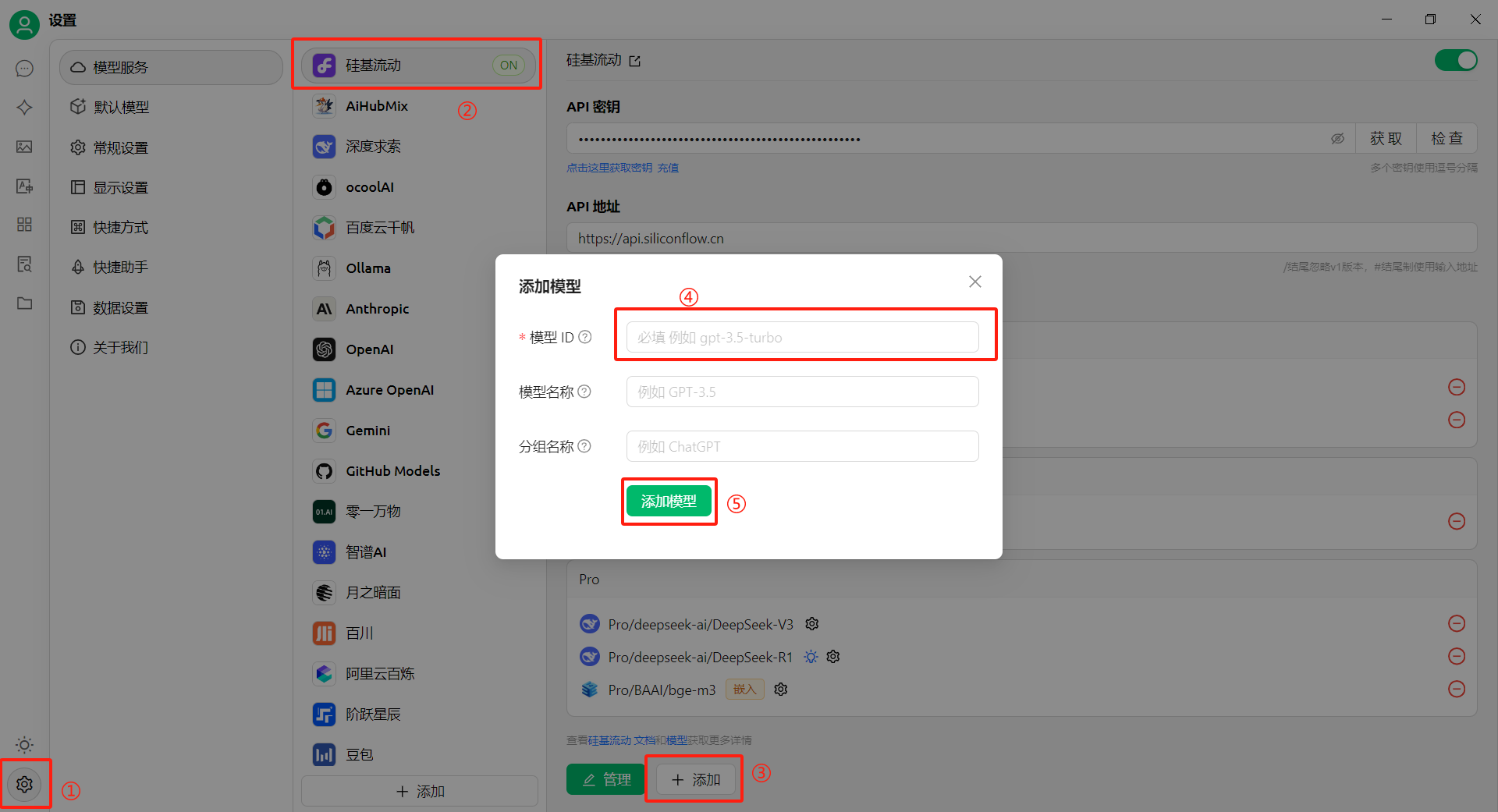Select the GitHub Models provider
This screenshot has width=1498, height=812.
pos(419,471)
